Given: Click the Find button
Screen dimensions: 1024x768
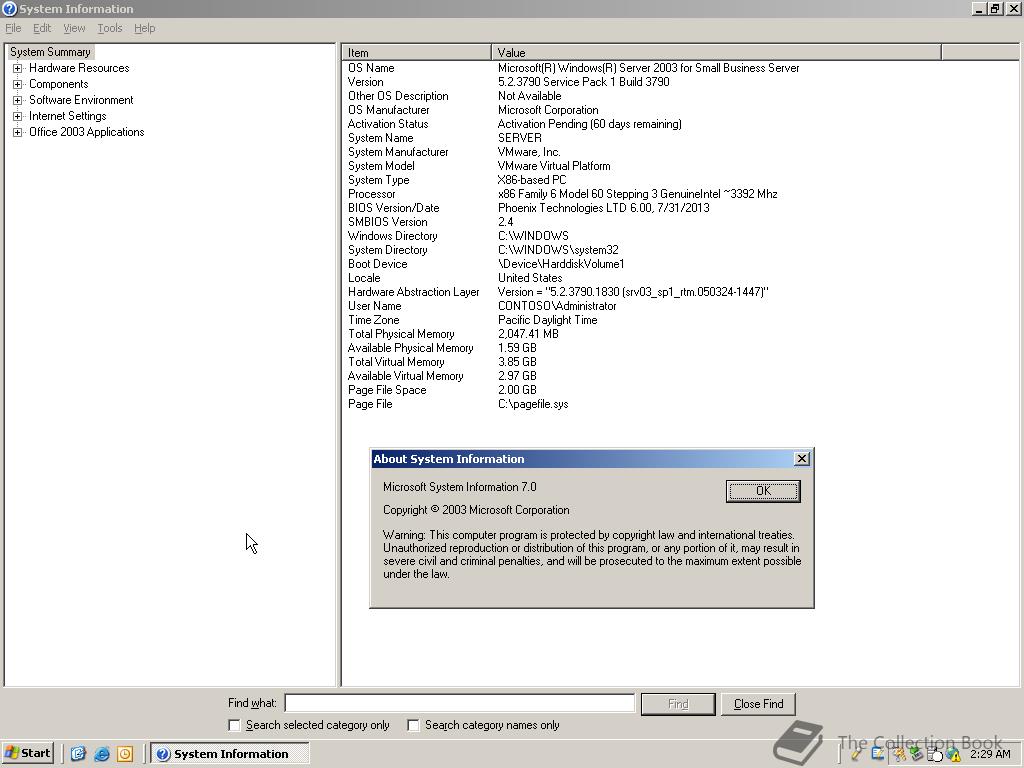Looking at the screenshot, I should click(678, 704).
